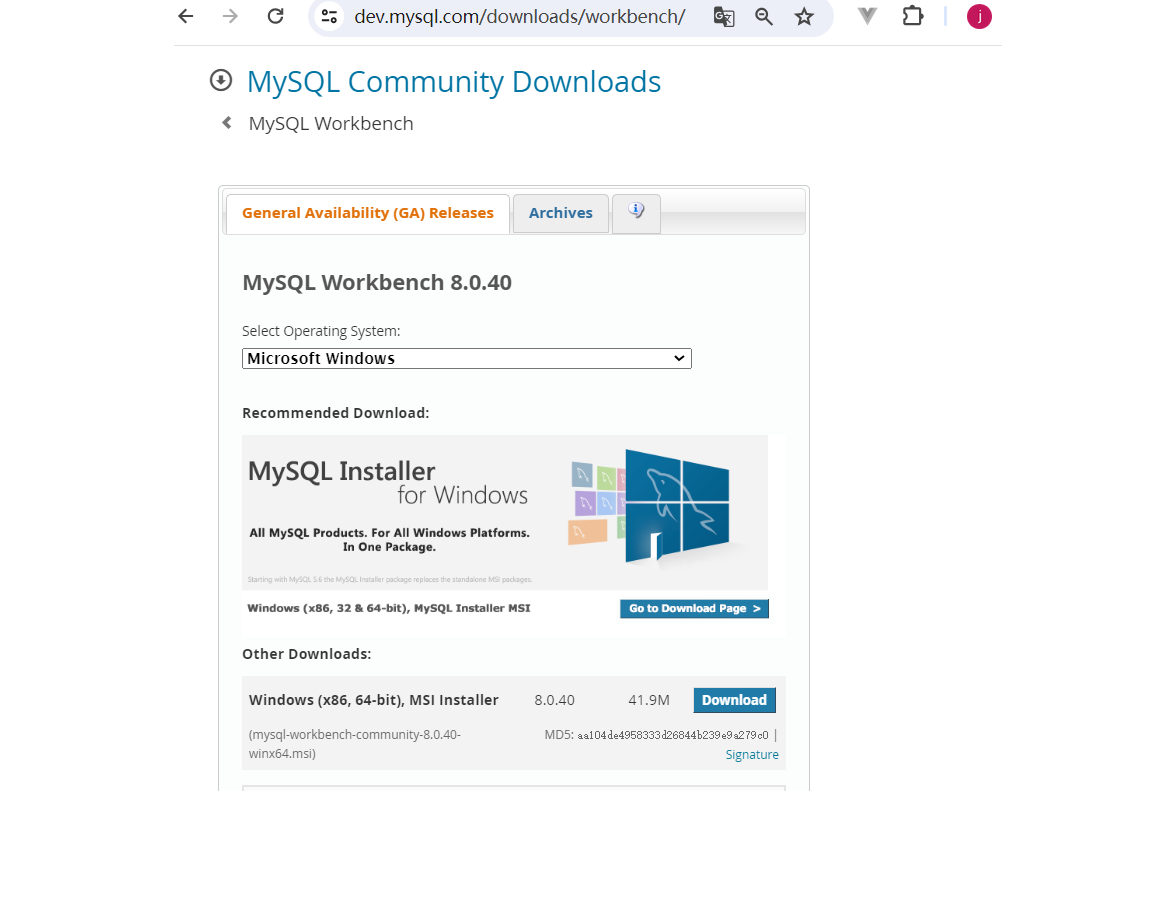The image size is (1165, 897).
Task: Click the Go to Download Page button
Action: (x=694, y=609)
